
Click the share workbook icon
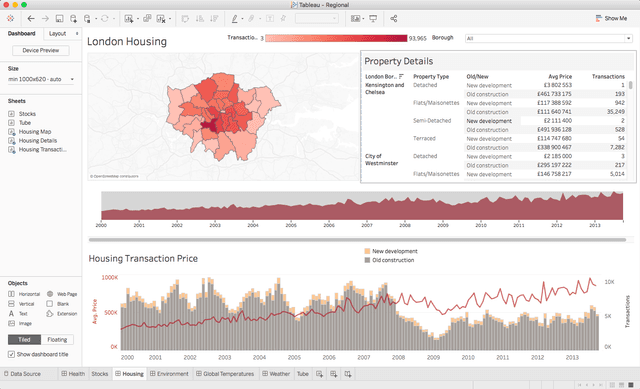point(393,18)
